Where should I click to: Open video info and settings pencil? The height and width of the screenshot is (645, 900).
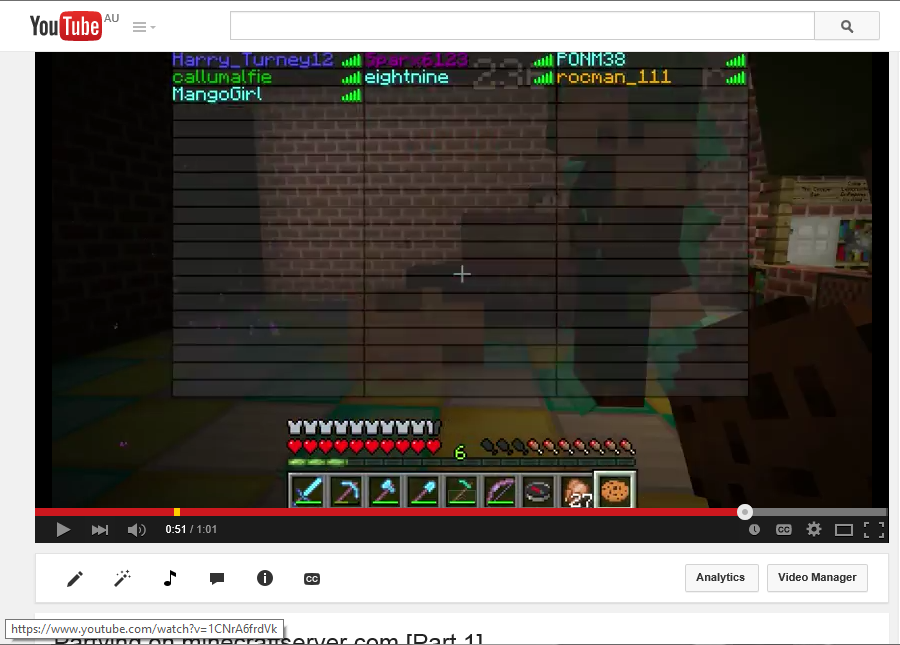tap(75, 578)
